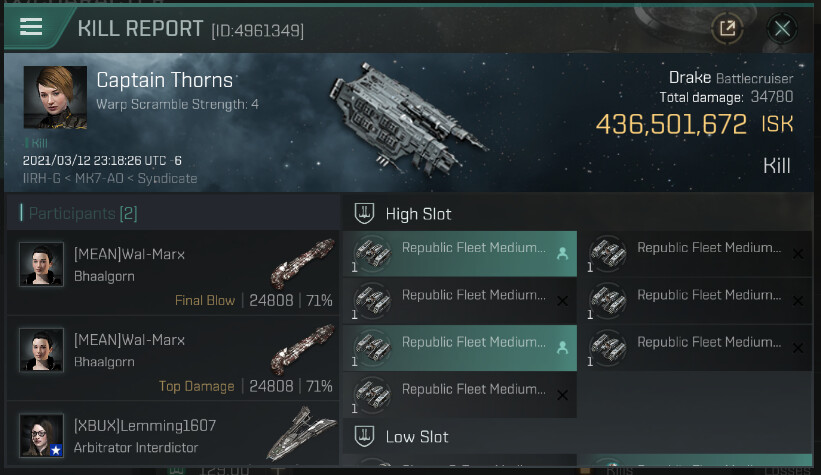This screenshot has width=821, height=475.
Task: Click the Low Slot section icon
Action: (x=364, y=436)
